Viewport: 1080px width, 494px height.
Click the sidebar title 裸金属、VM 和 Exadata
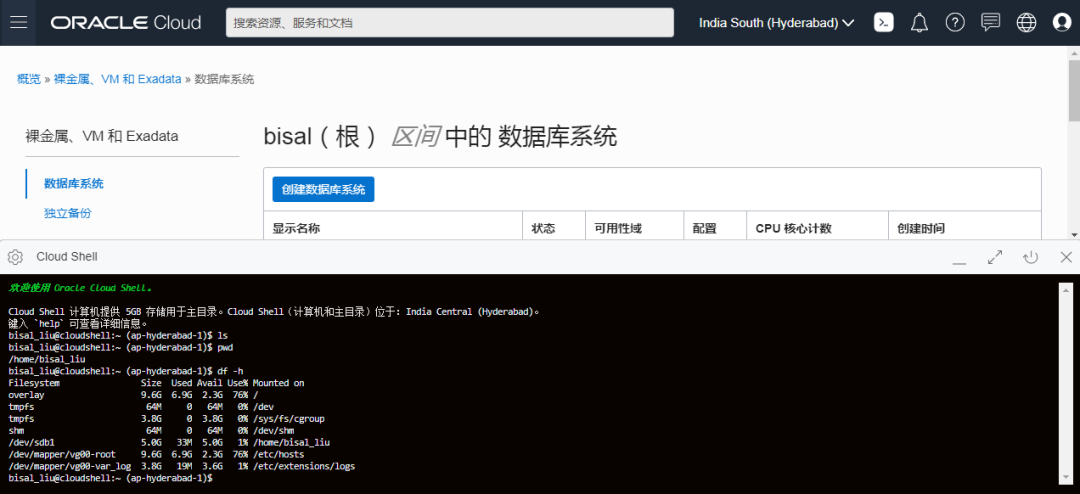click(102, 136)
